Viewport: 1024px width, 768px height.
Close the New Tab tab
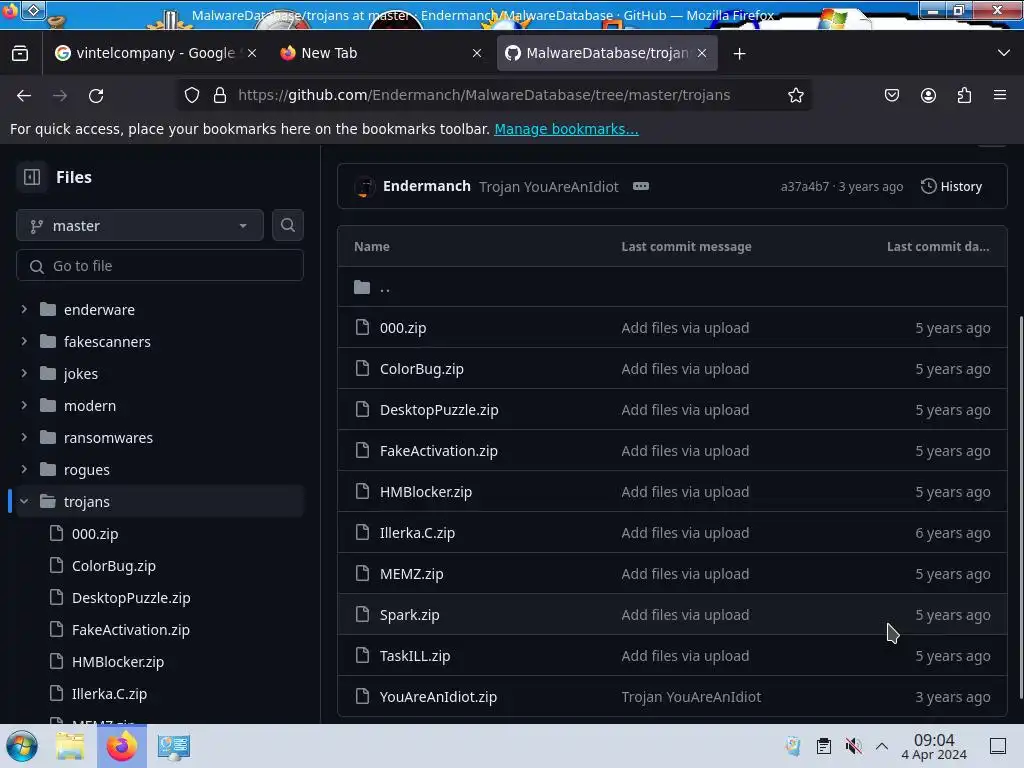pyautogui.click(x=477, y=54)
